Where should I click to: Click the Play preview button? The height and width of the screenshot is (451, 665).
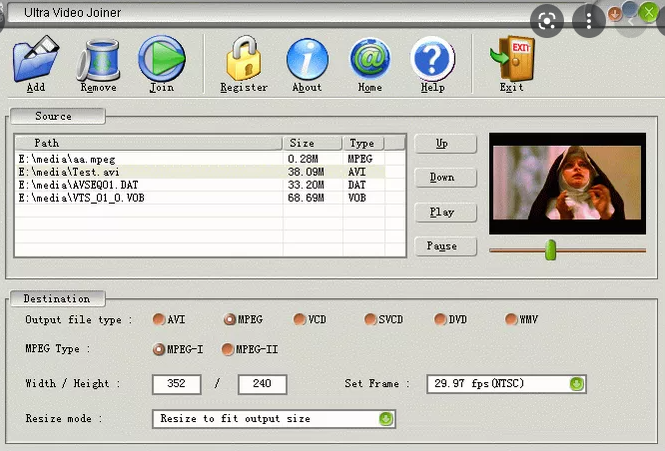tap(445, 213)
